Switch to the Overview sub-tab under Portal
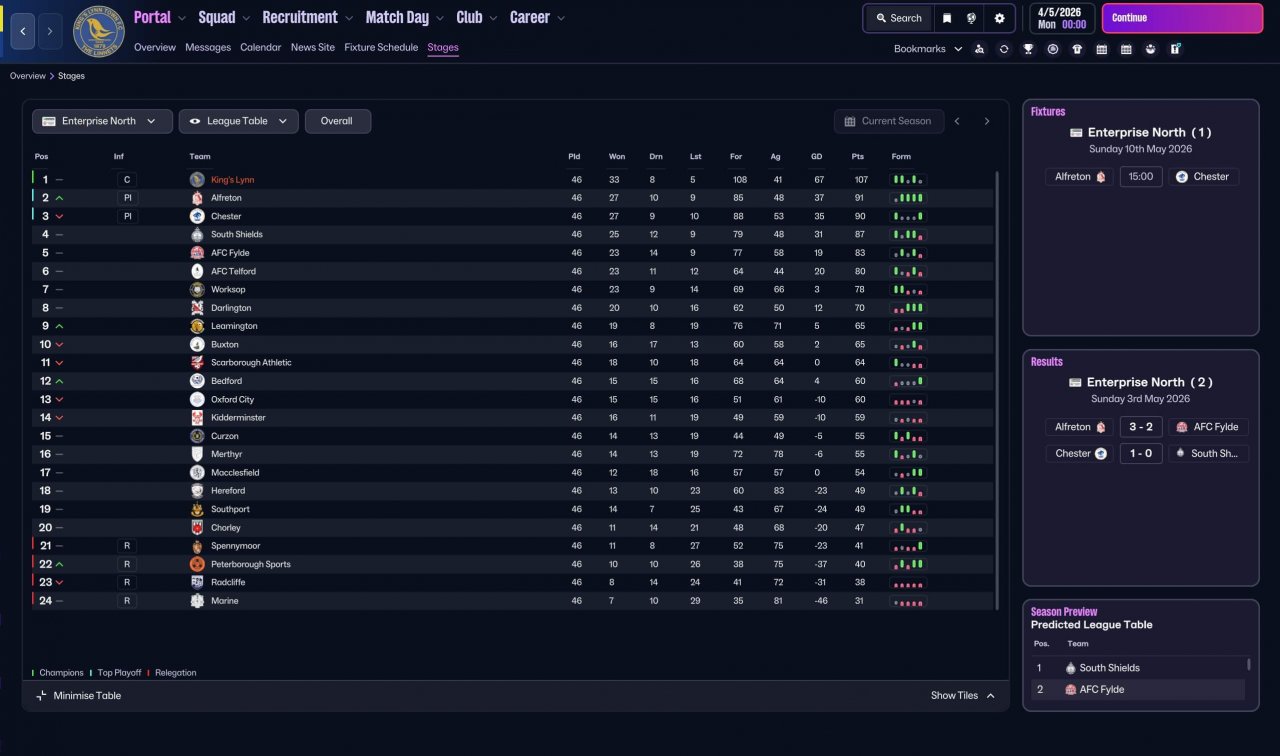1280x756 pixels. pos(155,47)
